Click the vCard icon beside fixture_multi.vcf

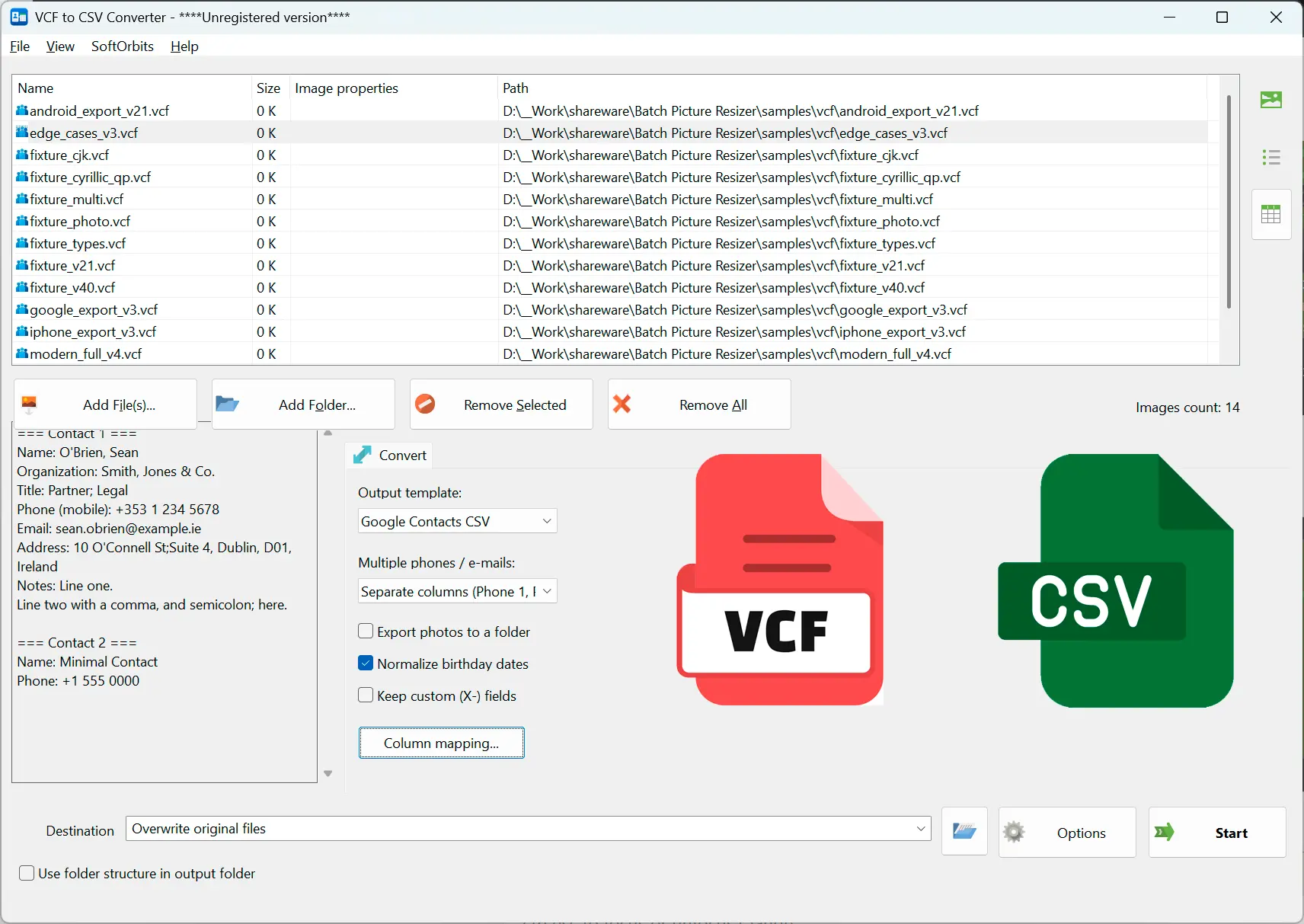pos(22,199)
